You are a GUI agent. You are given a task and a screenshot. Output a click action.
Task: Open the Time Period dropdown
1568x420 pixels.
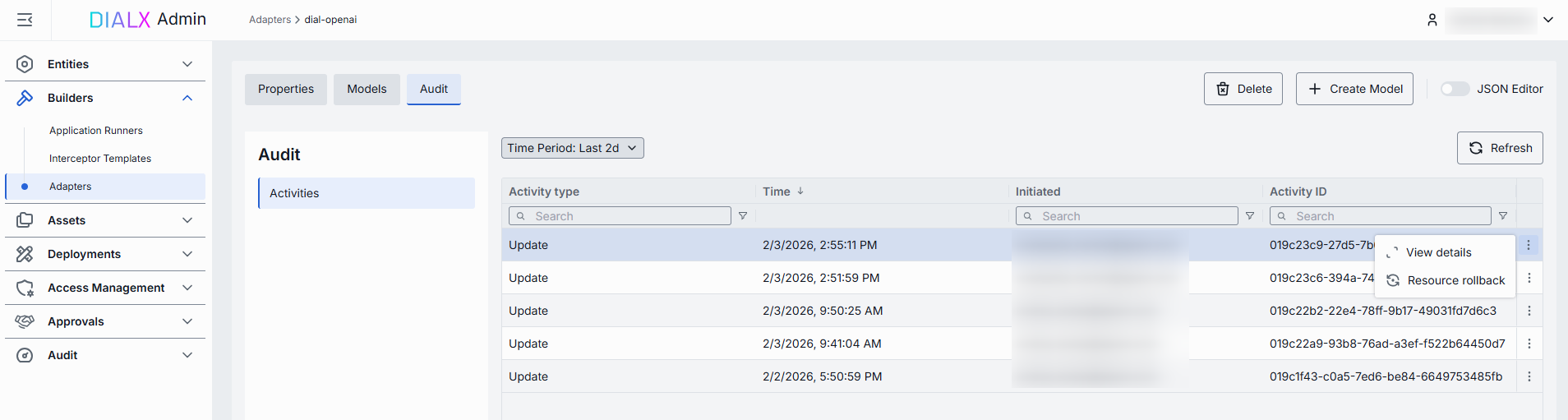click(x=572, y=148)
